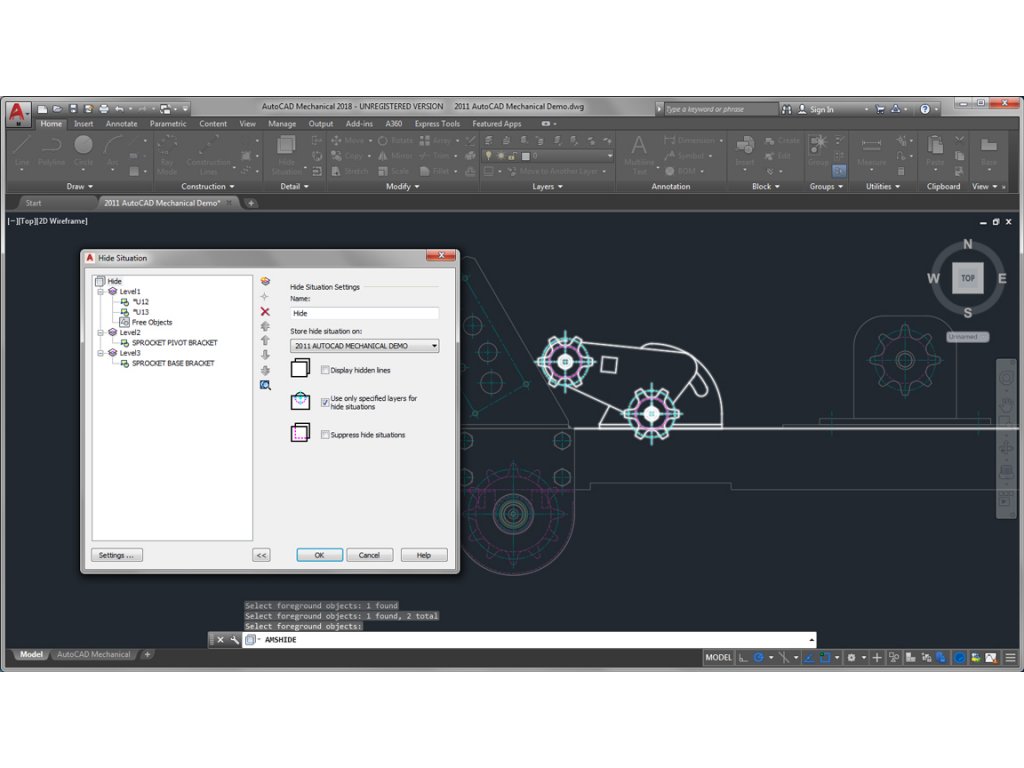The height and width of the screenshot is (768, 1024).
Task: Click Help button in Hide Situation dialog
Action: tap(424, 555)
